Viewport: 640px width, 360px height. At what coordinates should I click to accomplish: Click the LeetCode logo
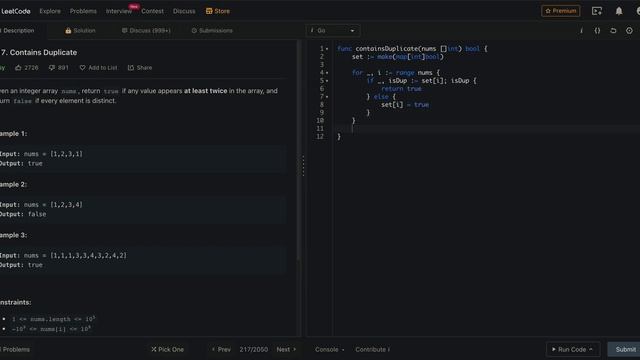point(15,11)
